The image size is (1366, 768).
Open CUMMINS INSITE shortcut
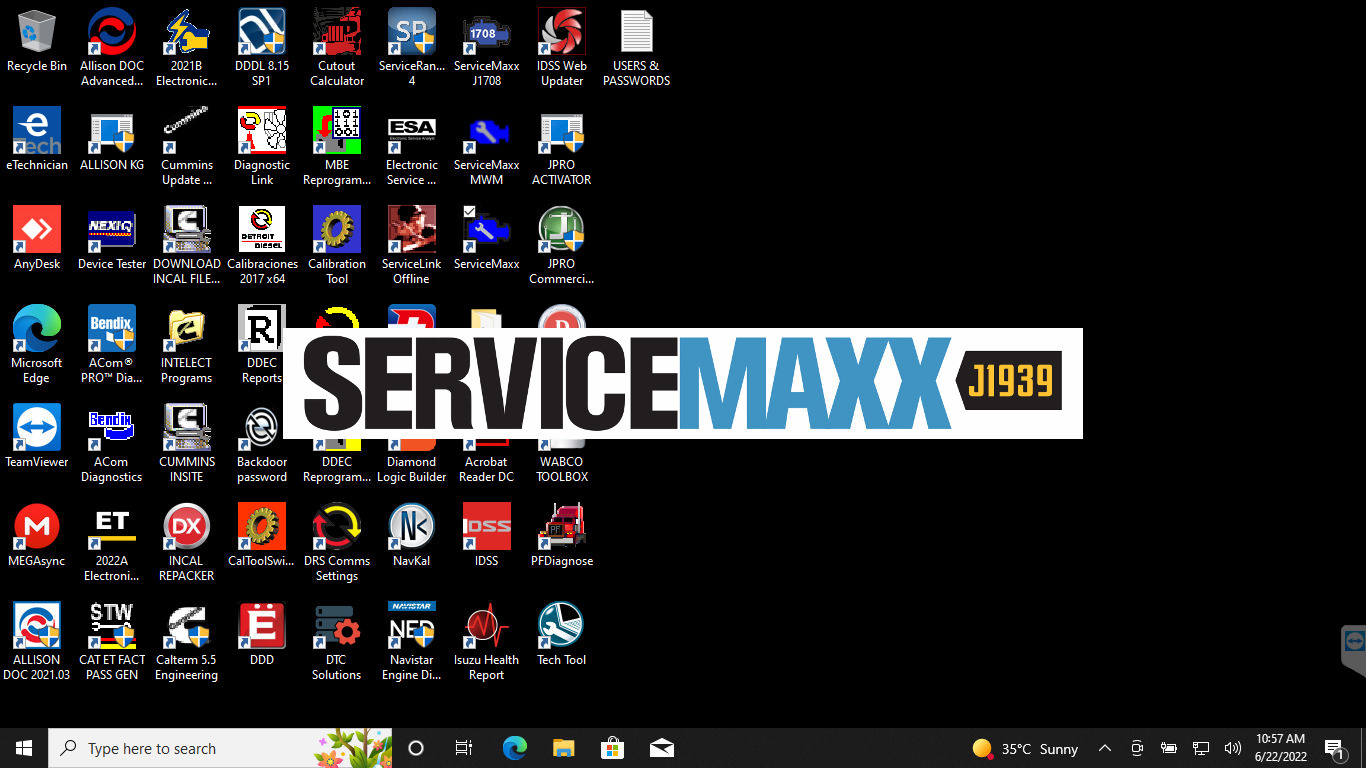(x=186, y=443)
